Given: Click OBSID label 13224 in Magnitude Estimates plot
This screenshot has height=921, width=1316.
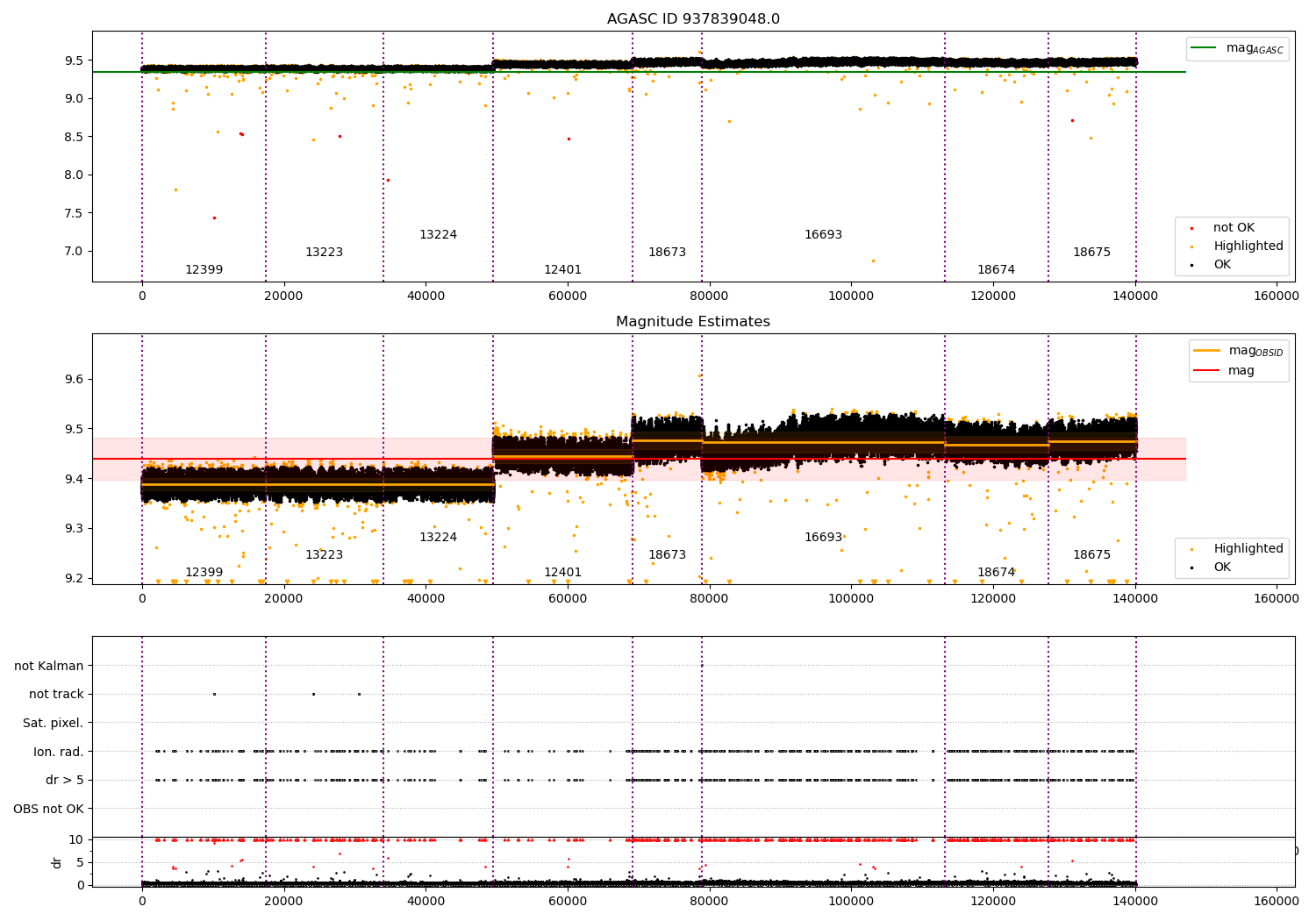Looking at the screenshot, I should pyautogui.click(x=438, y=538).
